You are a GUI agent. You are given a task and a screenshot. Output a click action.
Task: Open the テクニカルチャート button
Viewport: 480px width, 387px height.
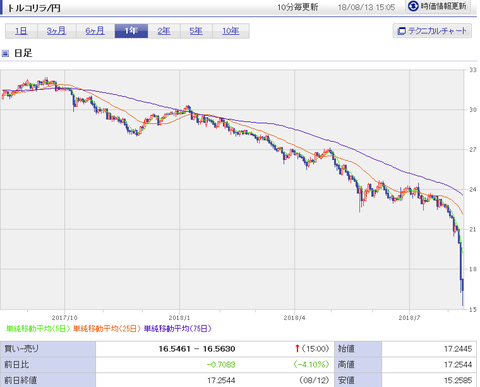coord(432,31)
